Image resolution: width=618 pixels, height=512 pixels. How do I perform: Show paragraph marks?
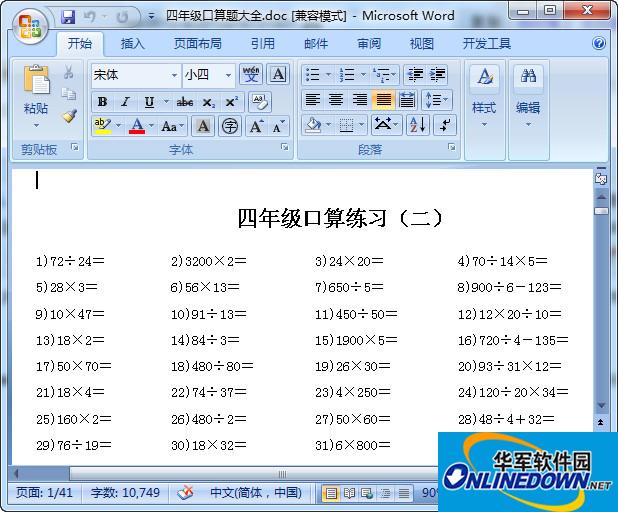445,125
